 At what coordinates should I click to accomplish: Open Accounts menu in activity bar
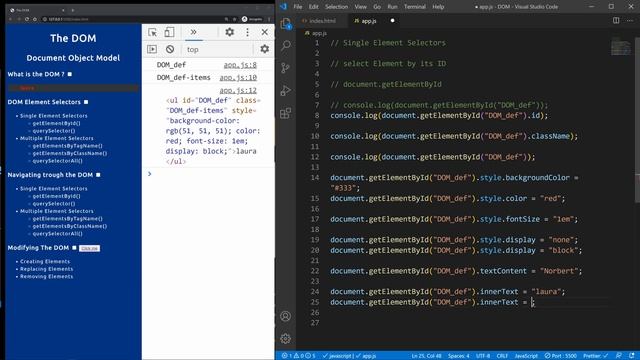pyautogui.click(x=286, y=316)
